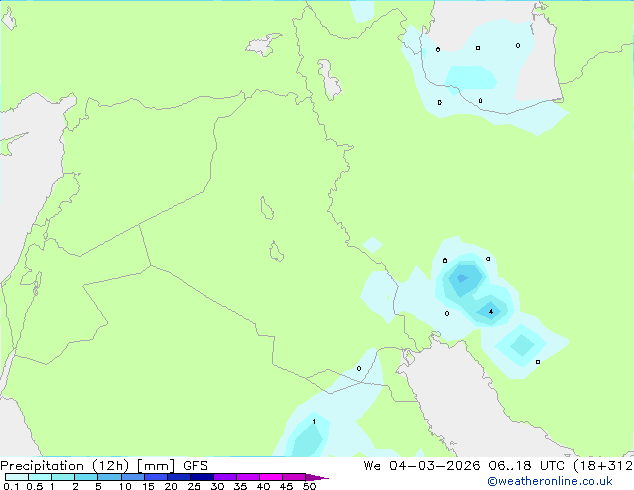
Task: Select the 5–10 mm legend swatch
Action: pyautogui.click(x=109, y=477)
